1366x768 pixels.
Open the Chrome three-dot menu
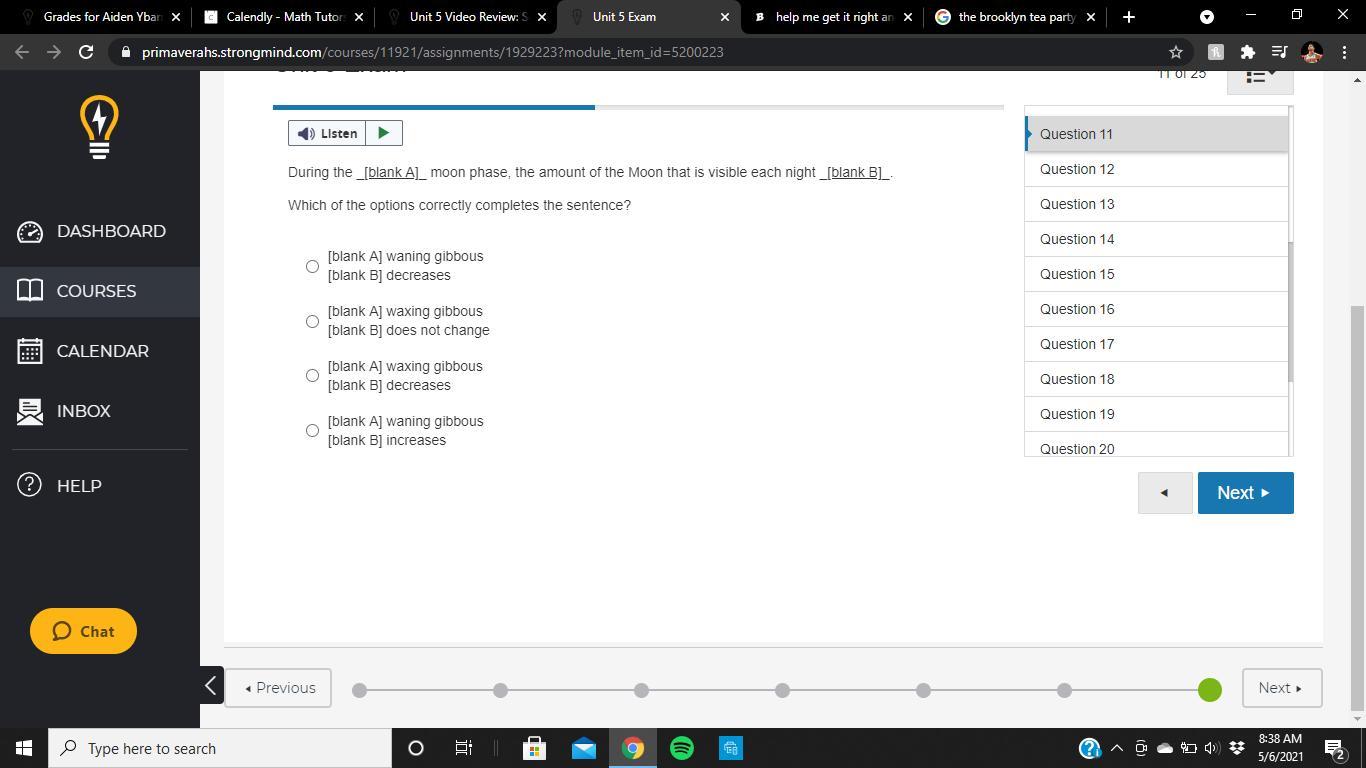click(x=1343, y=52)
